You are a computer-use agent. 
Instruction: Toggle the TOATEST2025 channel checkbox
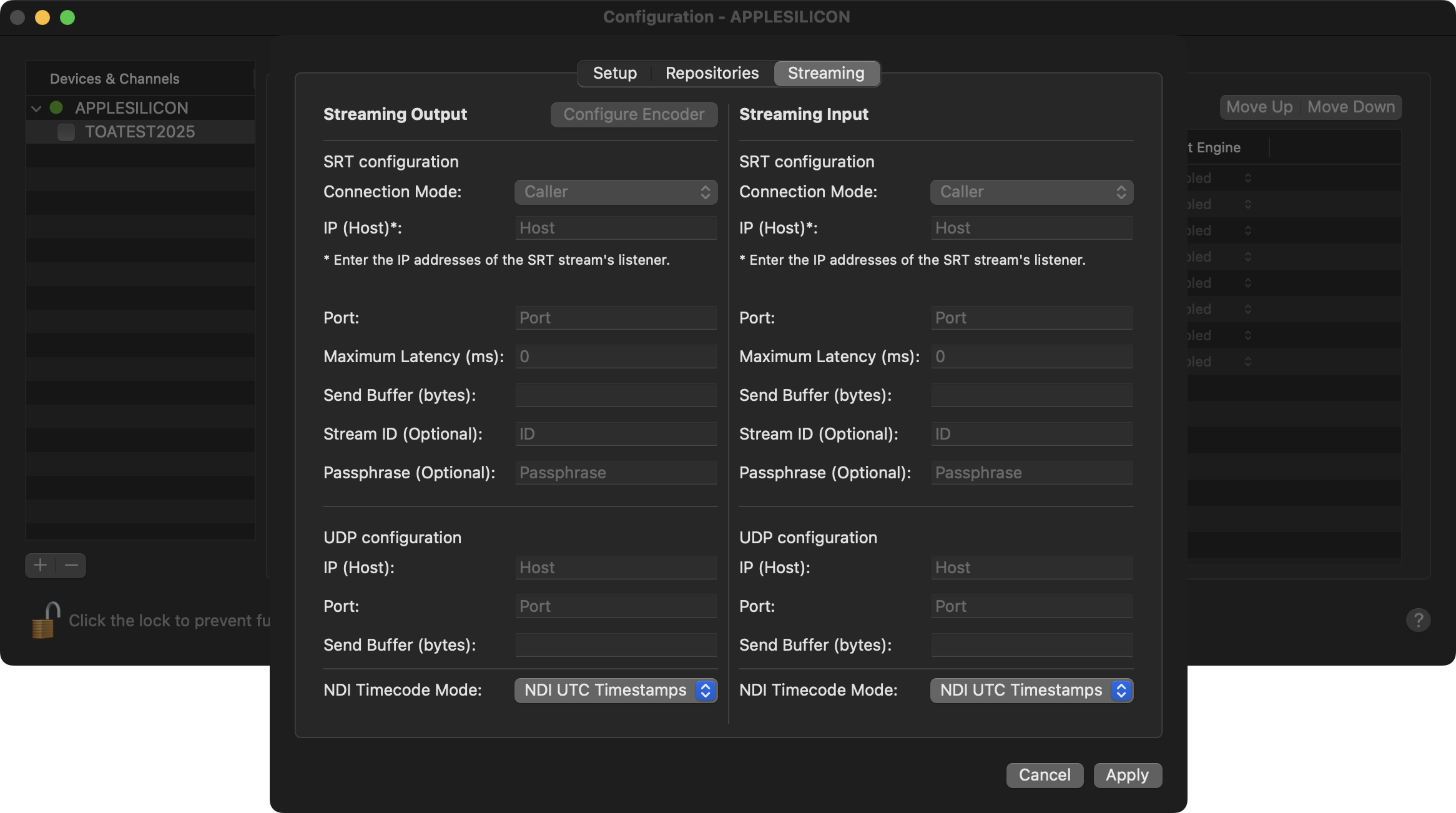pos(66,132)
